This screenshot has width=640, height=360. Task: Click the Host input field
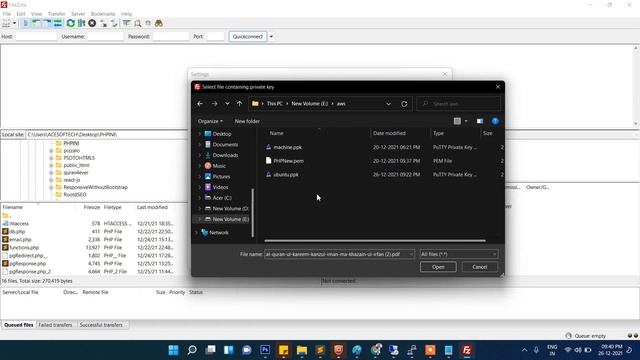point(36,37)
